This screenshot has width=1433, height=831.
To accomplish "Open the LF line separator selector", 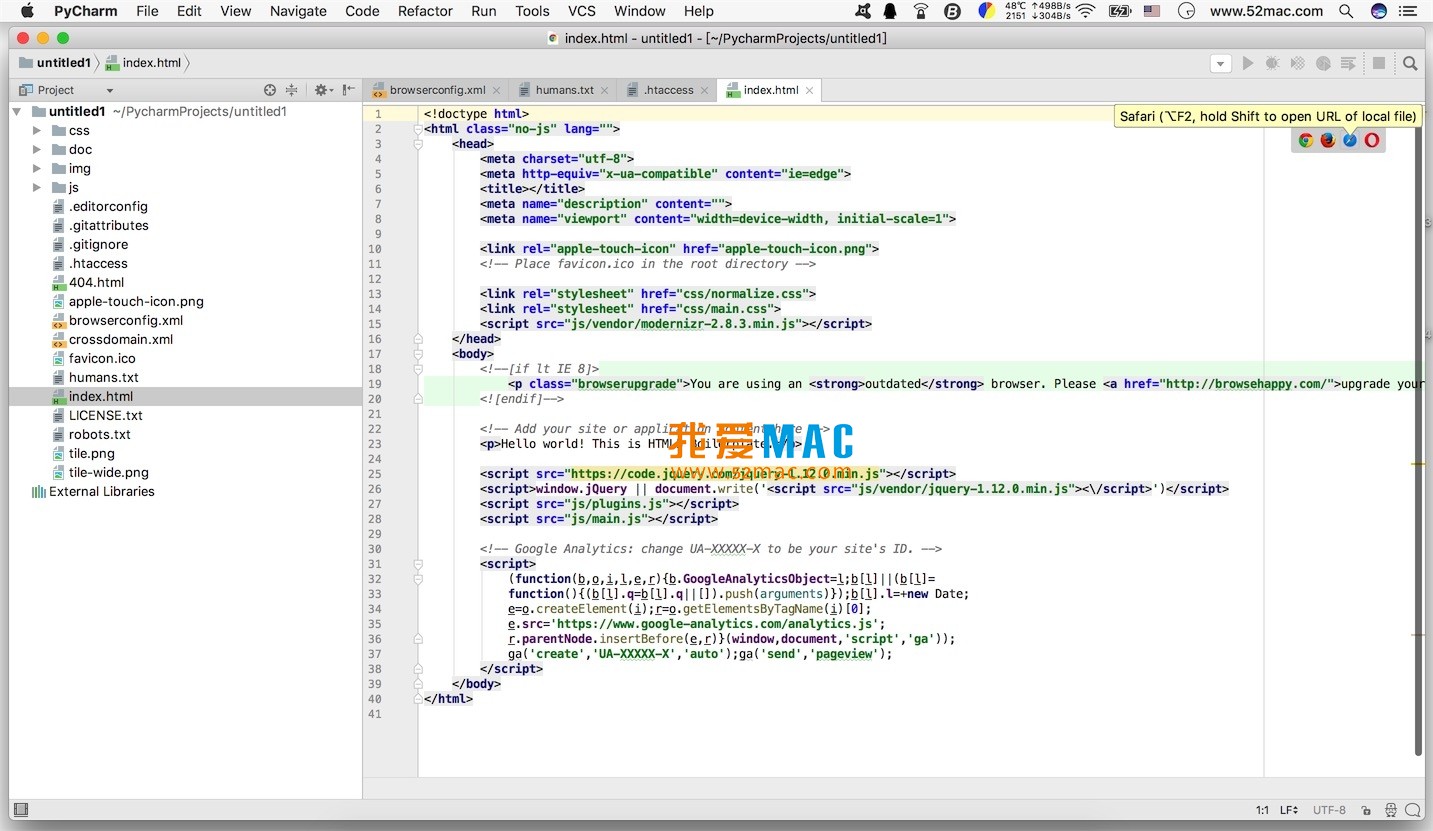I will (x=1289, y=810).
